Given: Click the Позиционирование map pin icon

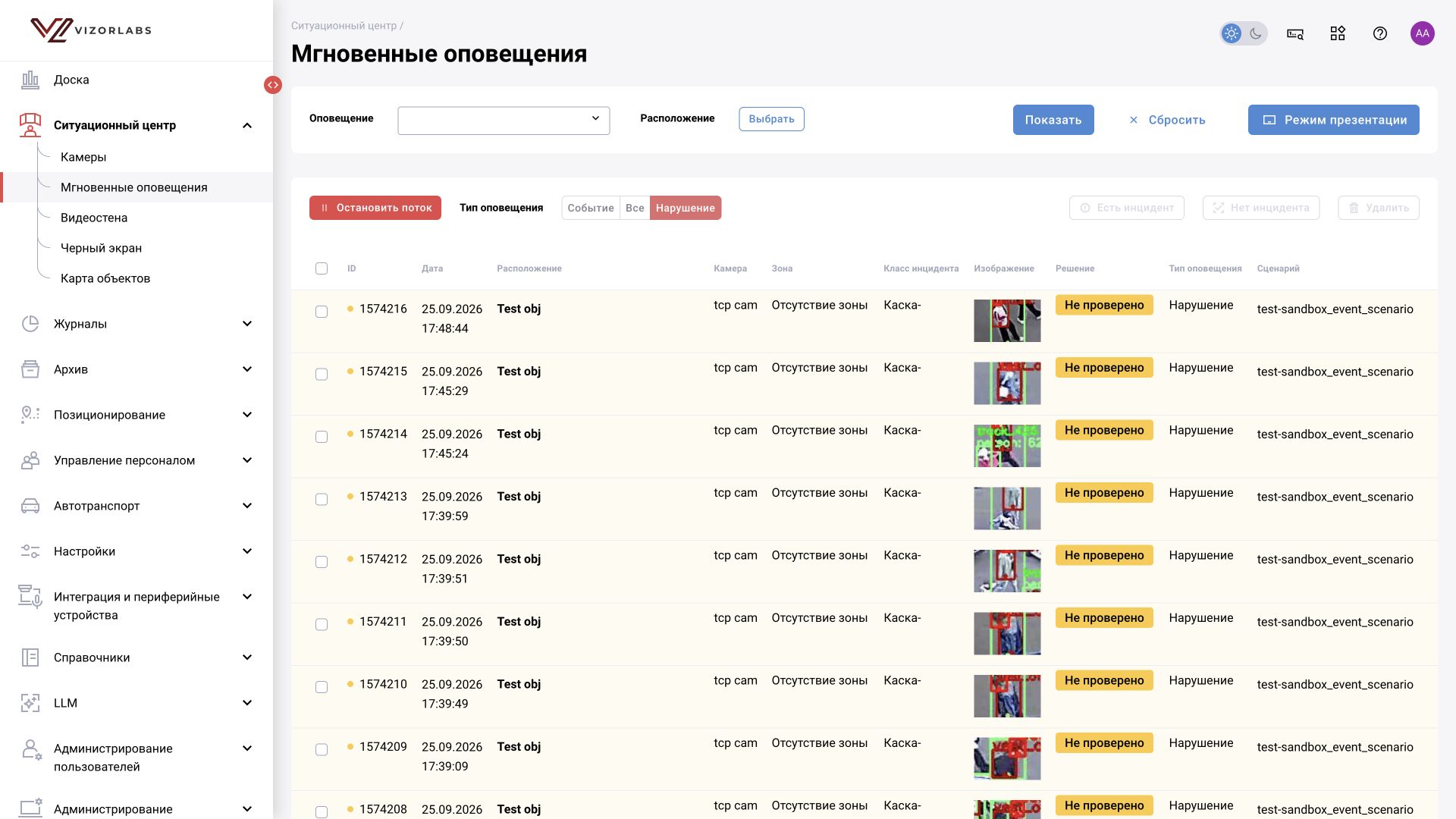Looking at the screenshot, I should (30, 415).
